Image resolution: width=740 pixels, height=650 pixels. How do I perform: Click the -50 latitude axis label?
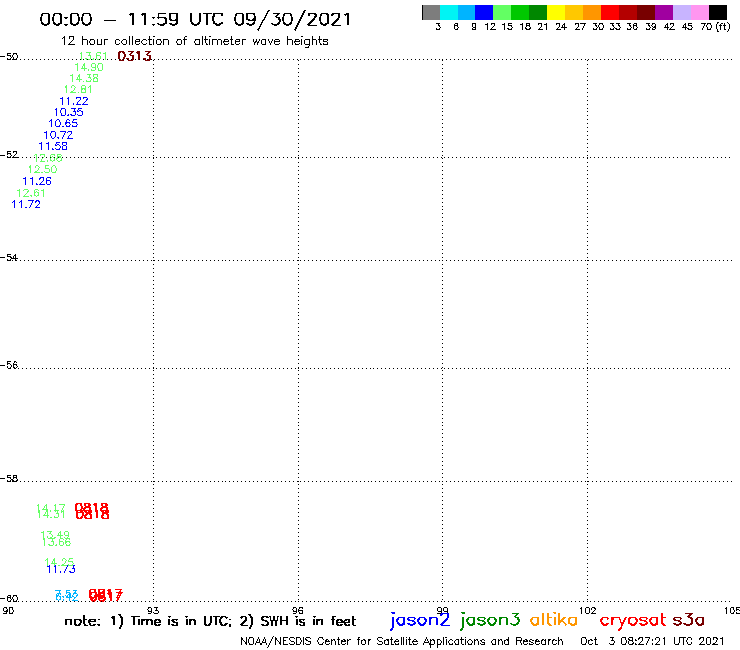click(x=9, y=57)
